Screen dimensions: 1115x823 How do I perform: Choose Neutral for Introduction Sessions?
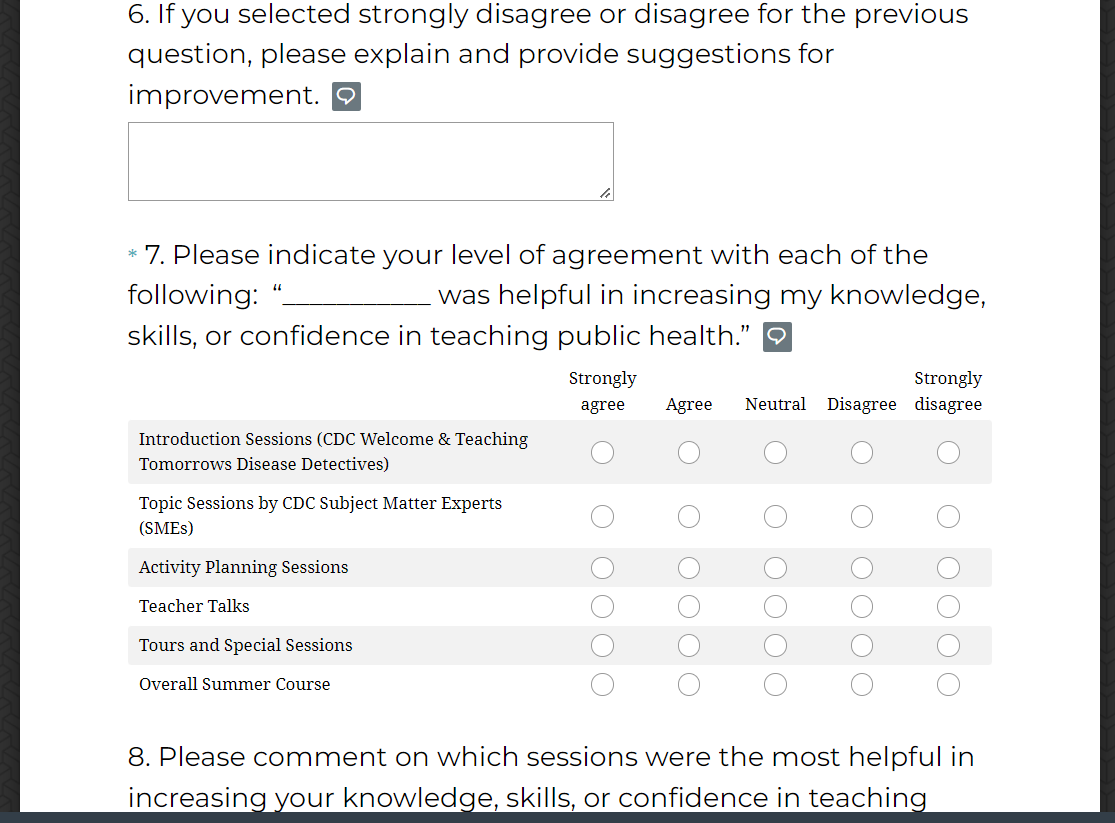(x=775, y=453)
